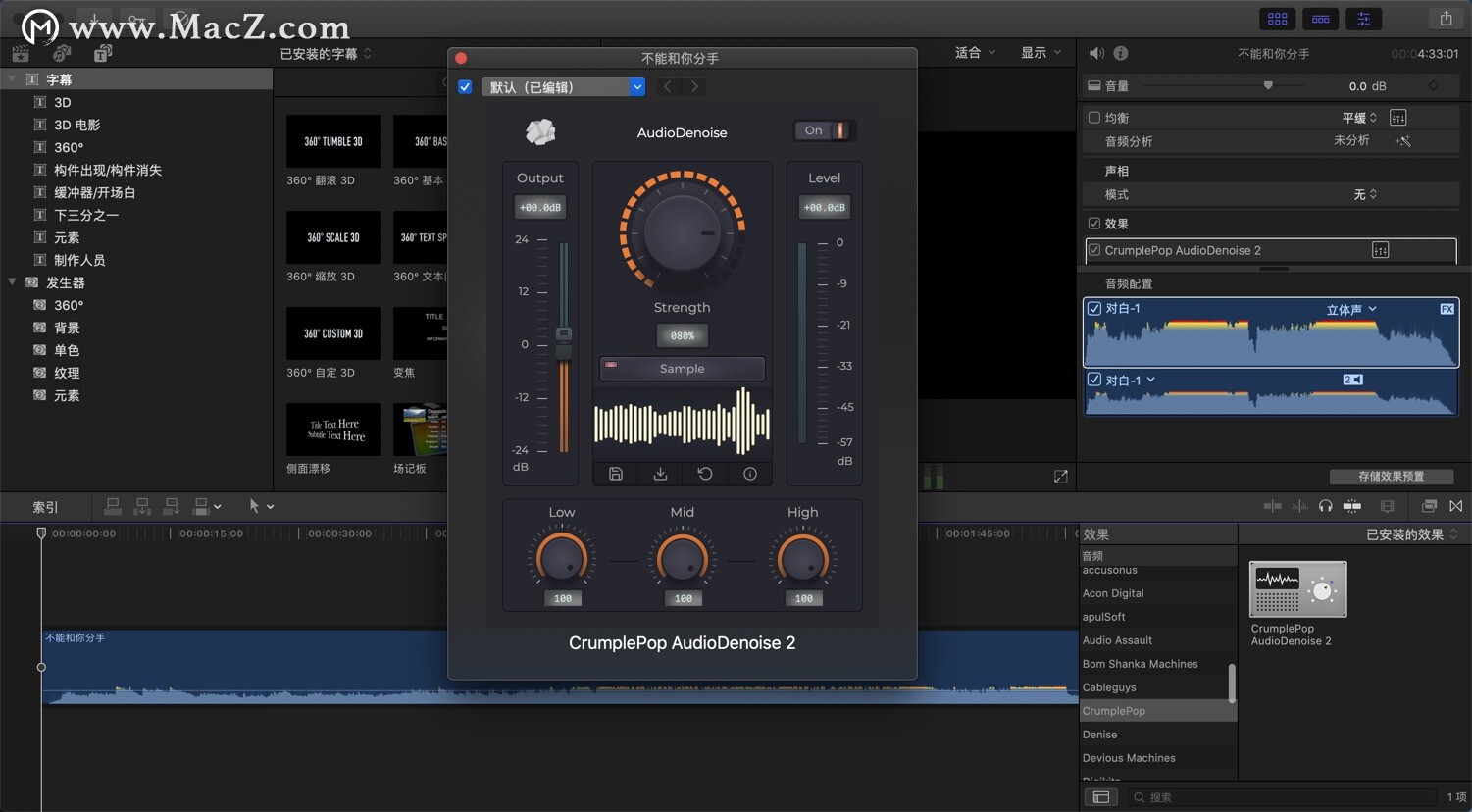Show the browser layout grid icon
This screenshot has height=812, width=1472.
tap(1278, 19)
